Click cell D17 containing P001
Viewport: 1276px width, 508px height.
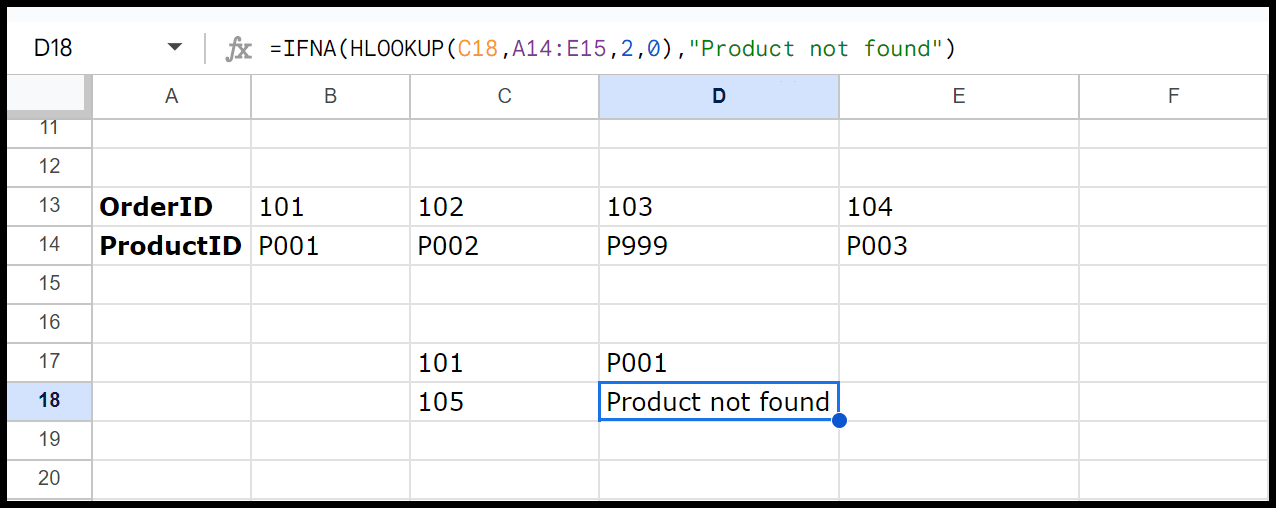[719, 363]
